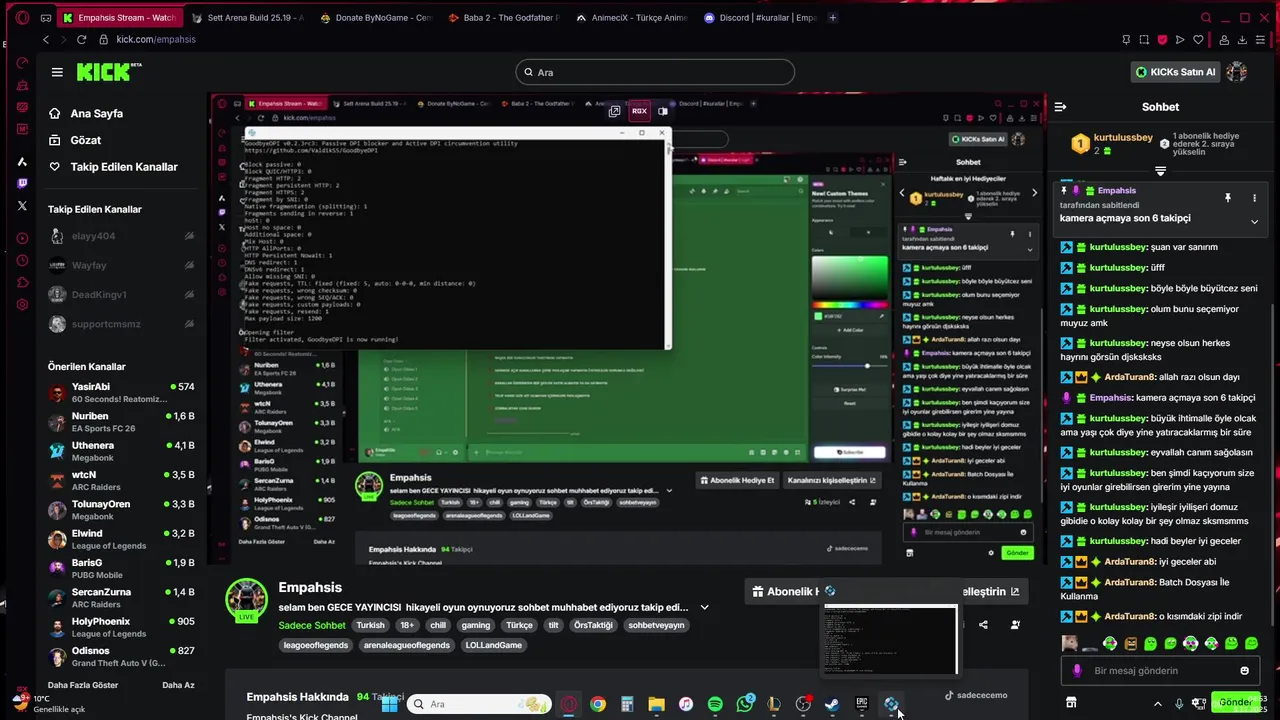Reload the kick.com page
This screenshot has height=720, width=1280.
81,39
